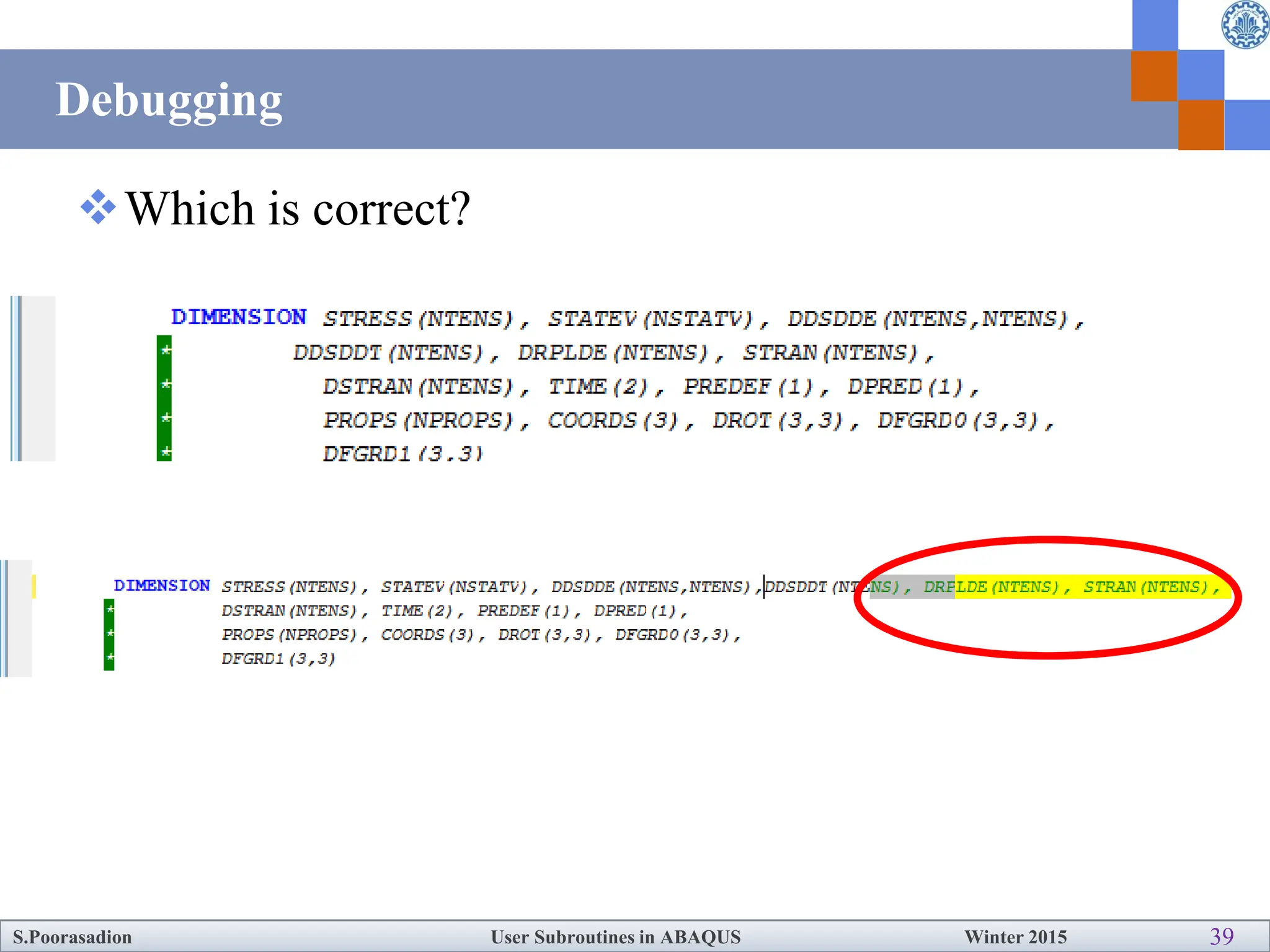Click the blue diamond bullet icon
Screen dimensions: 1270x952
(98, 207)
